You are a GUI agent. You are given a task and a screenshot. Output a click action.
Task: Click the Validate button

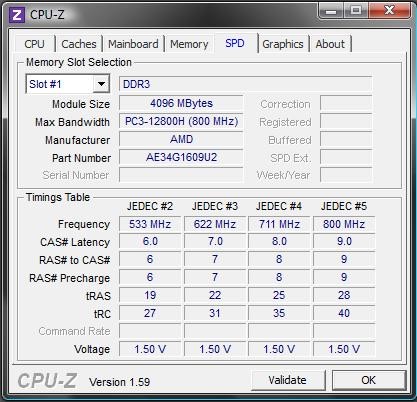[287, 380]
